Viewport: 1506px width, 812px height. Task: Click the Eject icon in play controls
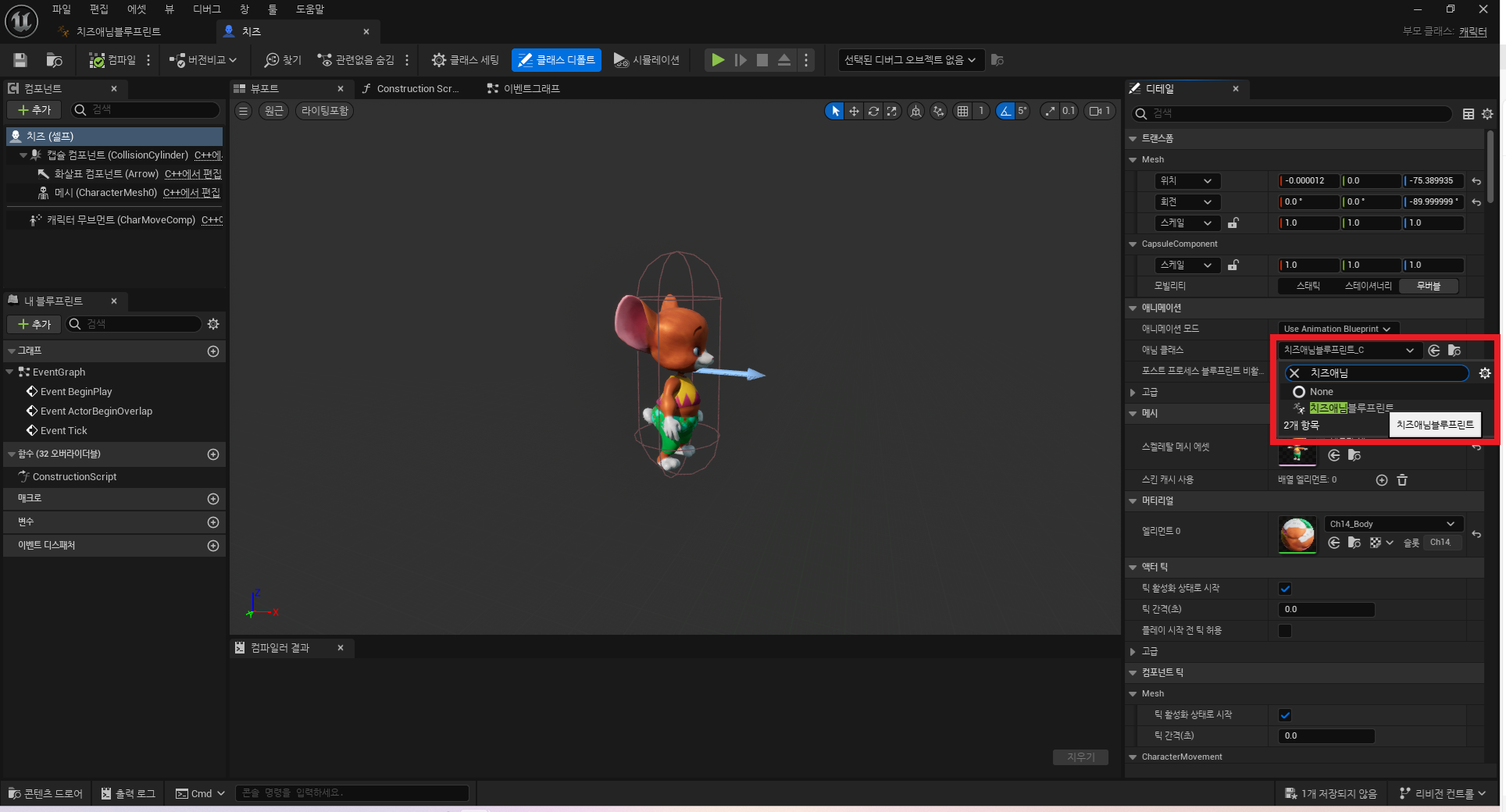[784, 60]
